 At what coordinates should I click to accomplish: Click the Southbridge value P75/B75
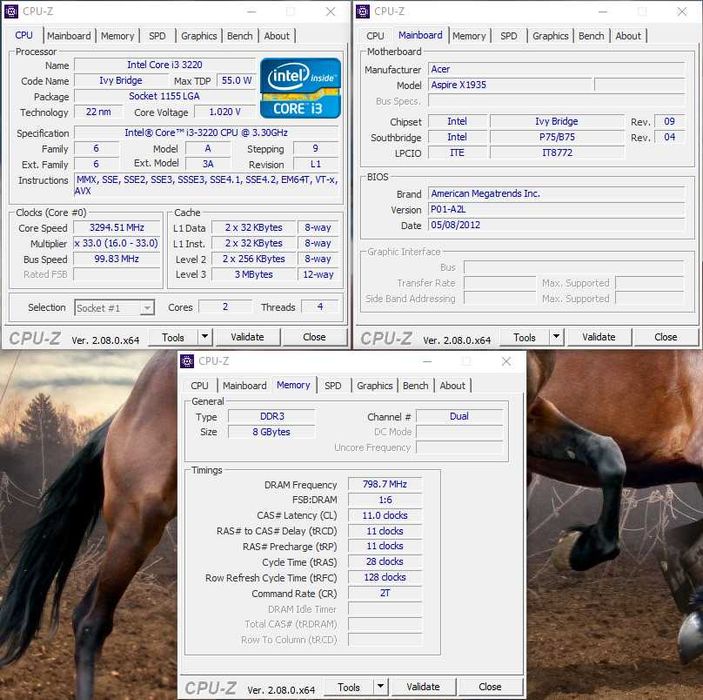click(x=557, y=137)
